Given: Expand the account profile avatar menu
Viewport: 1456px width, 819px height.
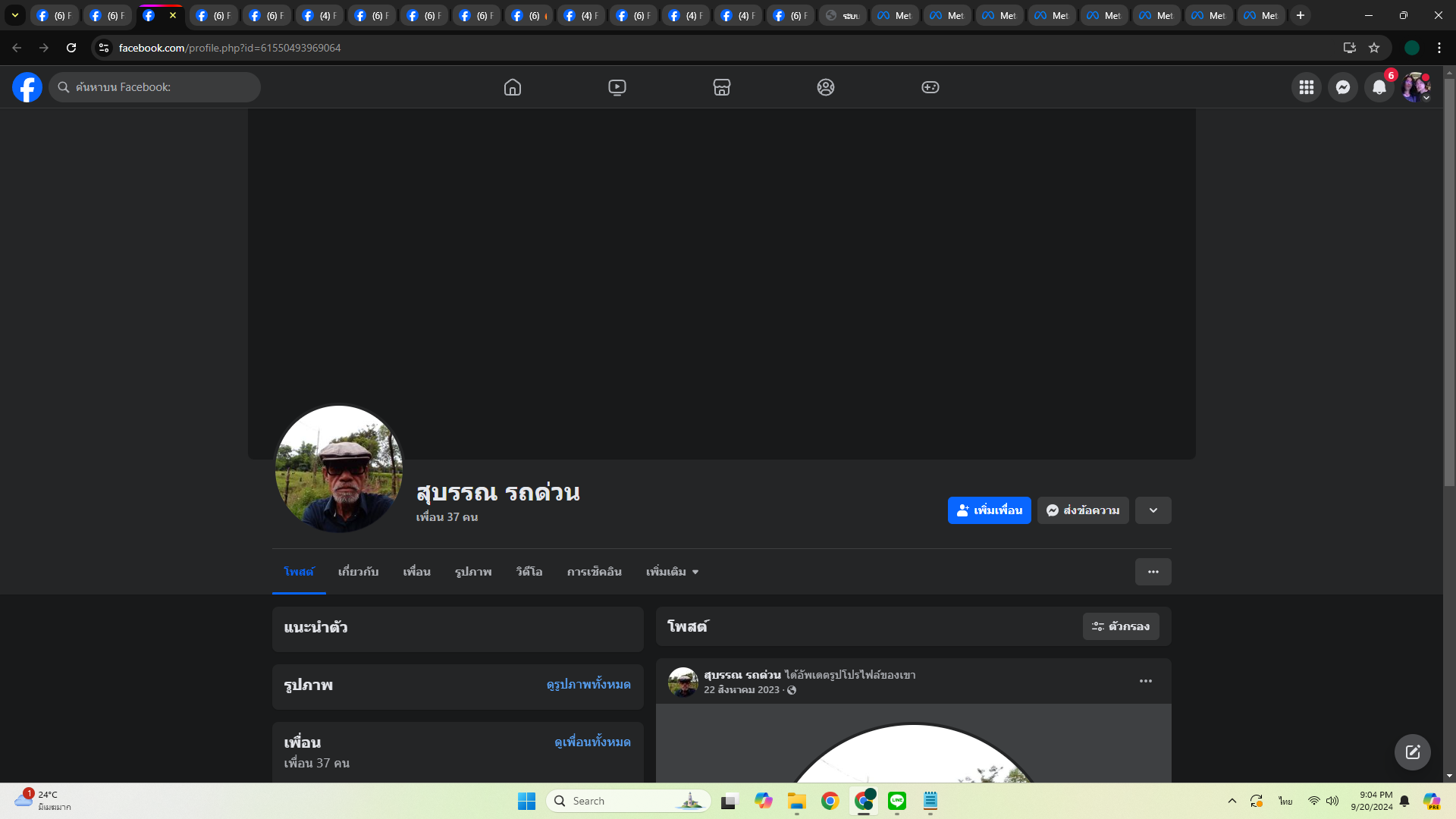Looking at the screenshot, I should click(1415, 87).
